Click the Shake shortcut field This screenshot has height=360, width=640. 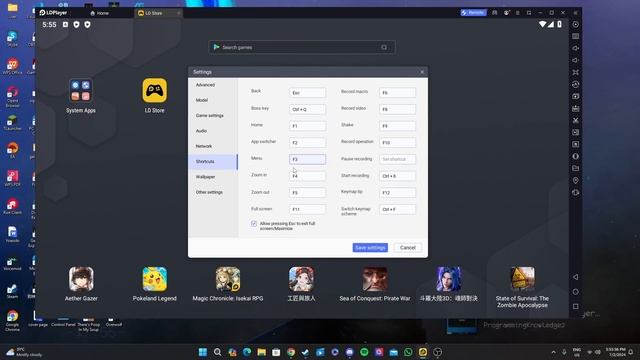tap(398, 126)
